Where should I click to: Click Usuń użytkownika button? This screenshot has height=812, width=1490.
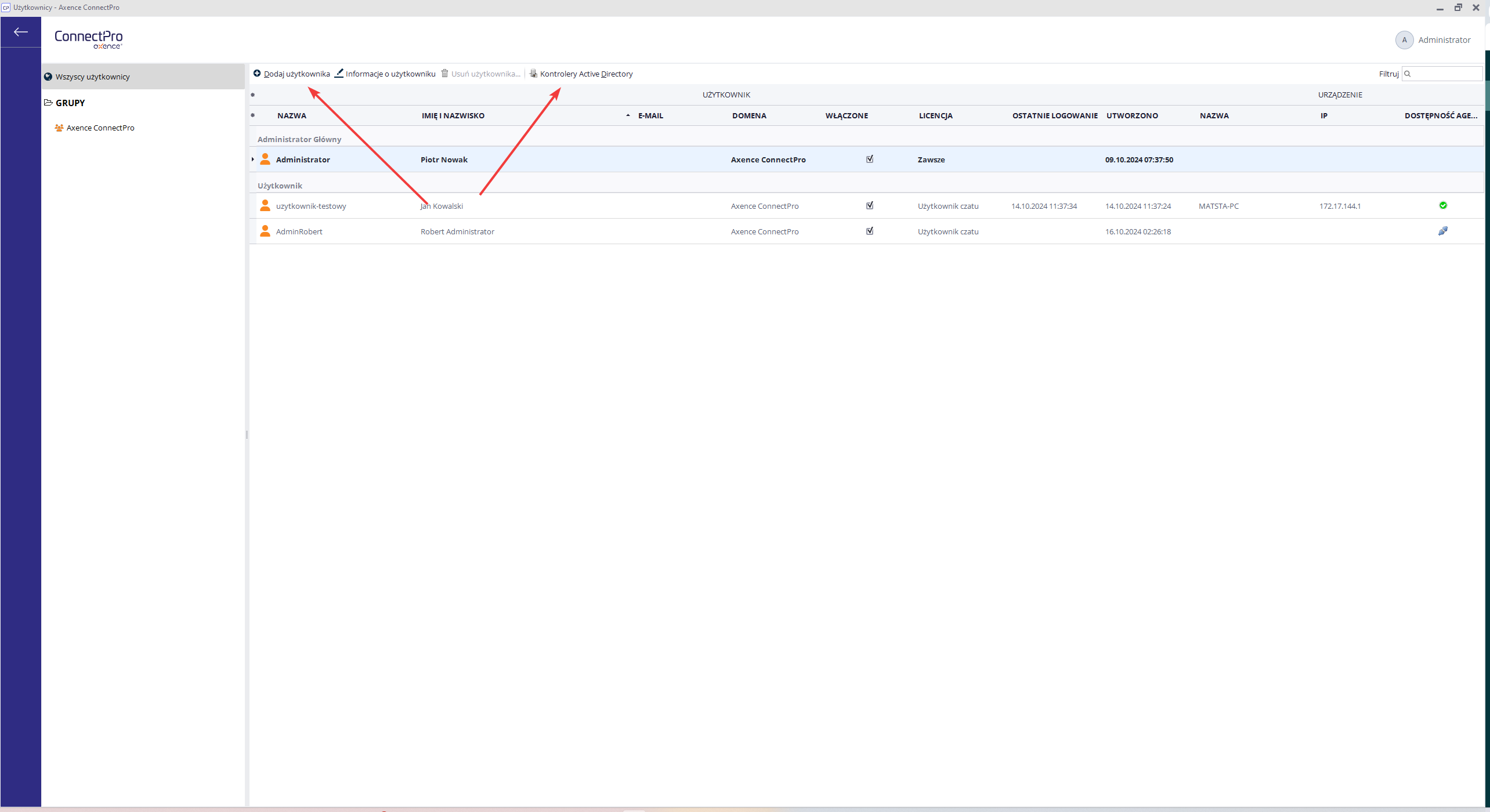481,74
